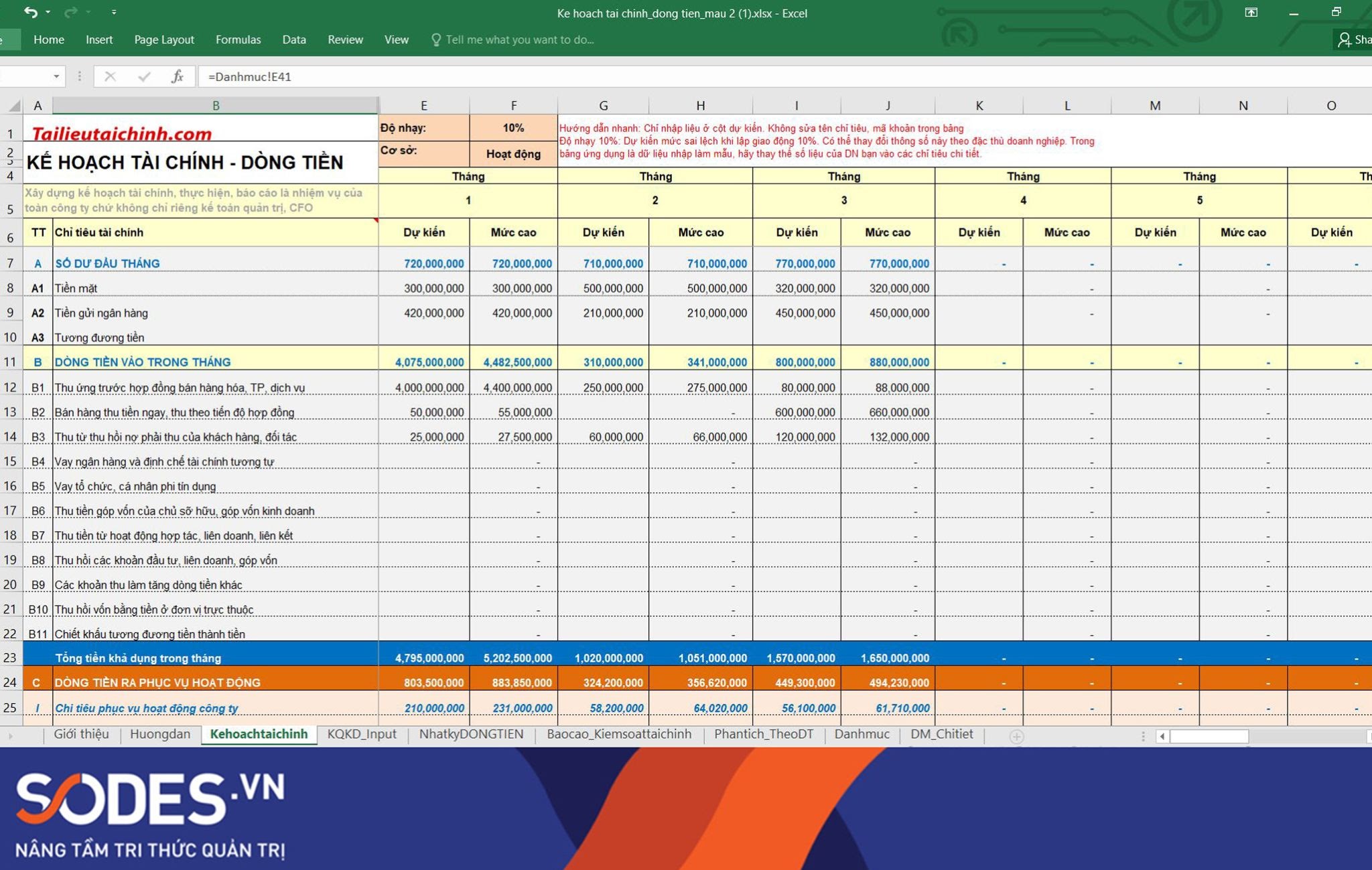The height and width of the screenshot is (870, 1372).
Task: Click the 'Độ nhạy:' label cell
Action: [424, 127]
